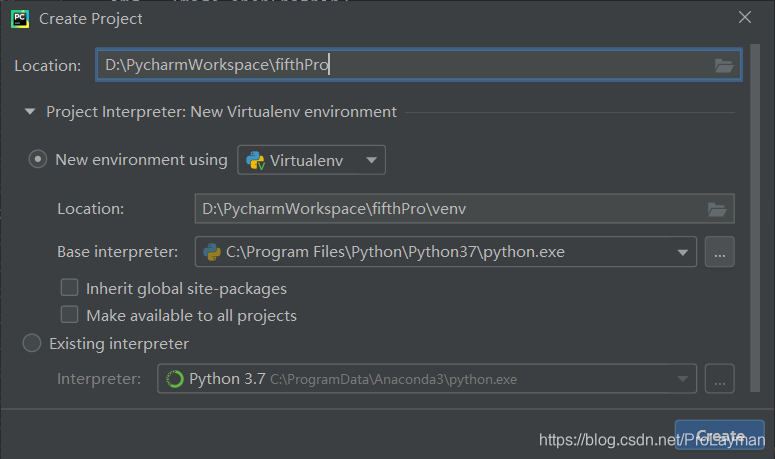The height and width of the screenshot is (459, 775).
Task: Select the New environment using radio button
Action: tap(38, 159)
